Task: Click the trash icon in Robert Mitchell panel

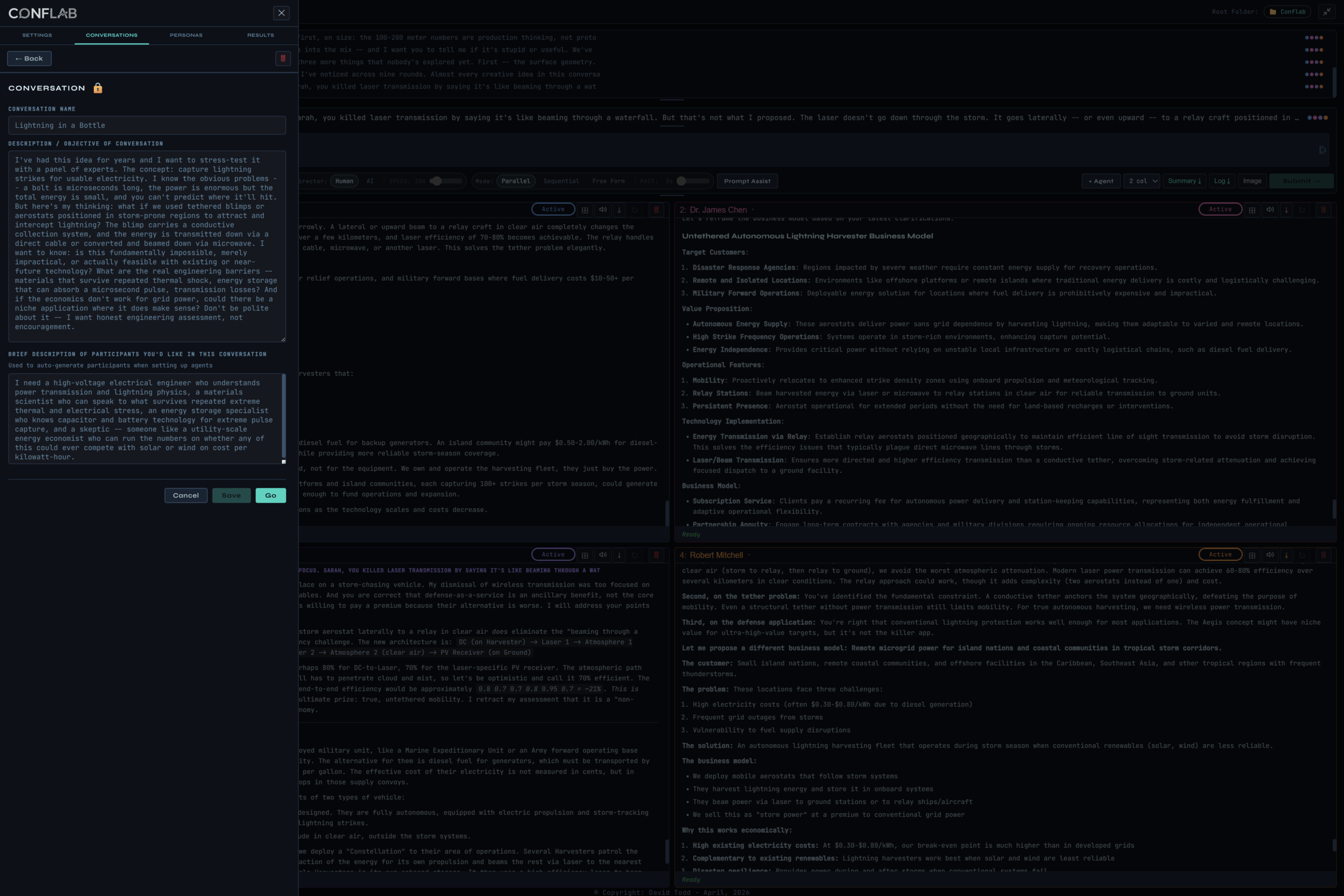Action: coord(1323,555)
